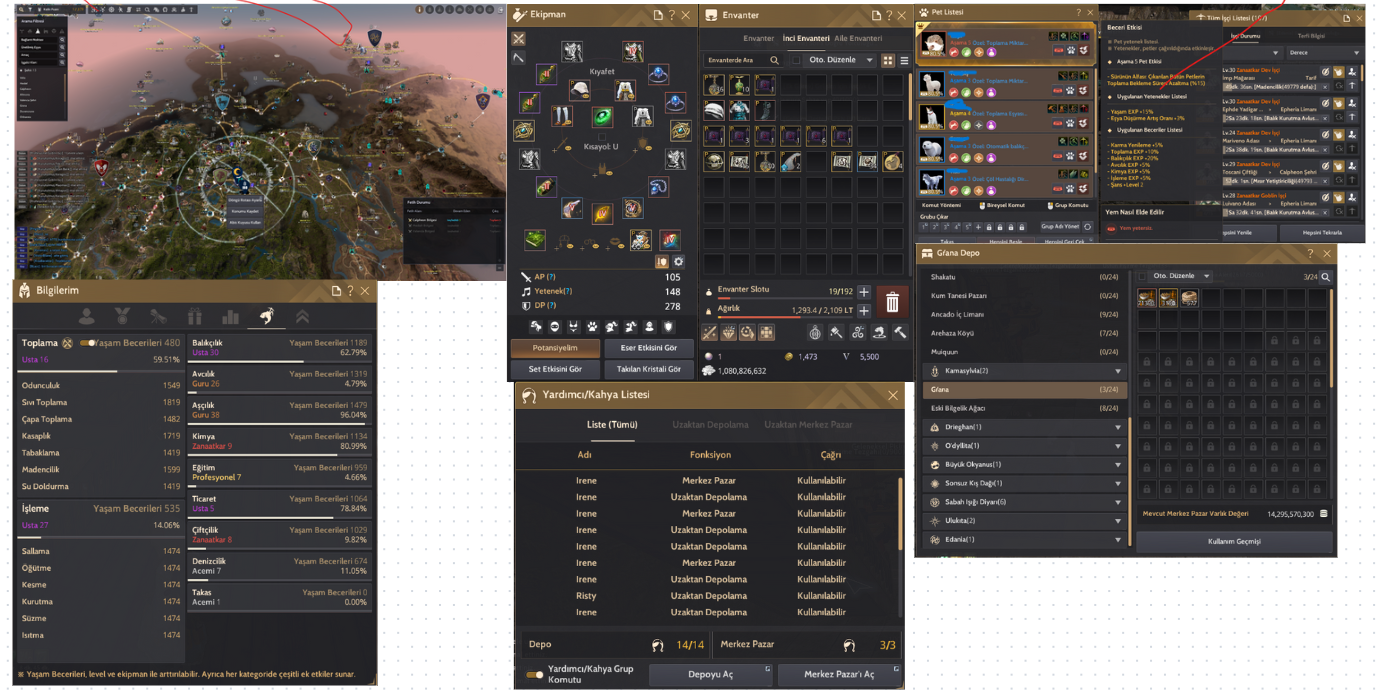Screen dimensions: 1378x692
Task: Switch inventory to list view icon
Action: pyautogui.click(x=904, y=61)
